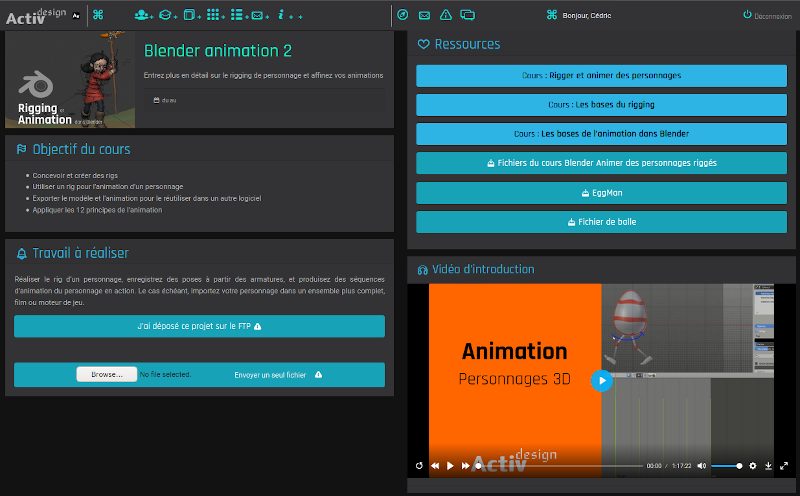Click the bell icon beside Travail à réaliser

pos(21,254)
